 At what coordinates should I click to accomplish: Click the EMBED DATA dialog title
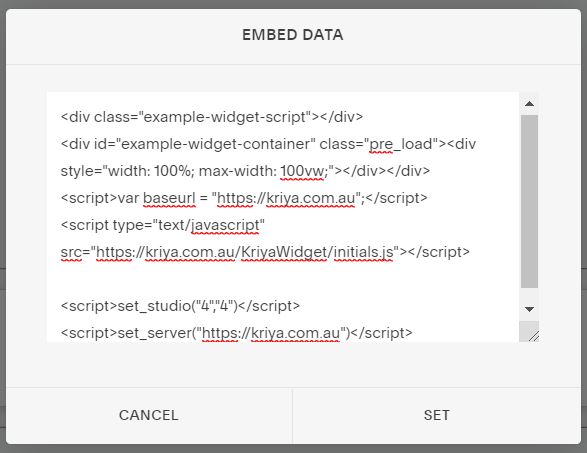point(293,35)
